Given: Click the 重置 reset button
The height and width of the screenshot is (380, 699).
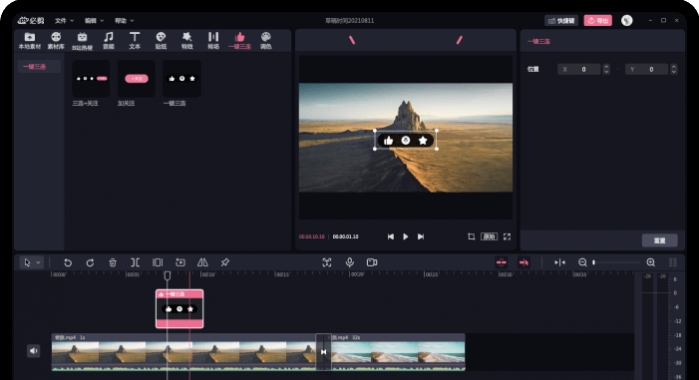Looking at the screenshot, I should click(660, 240).
